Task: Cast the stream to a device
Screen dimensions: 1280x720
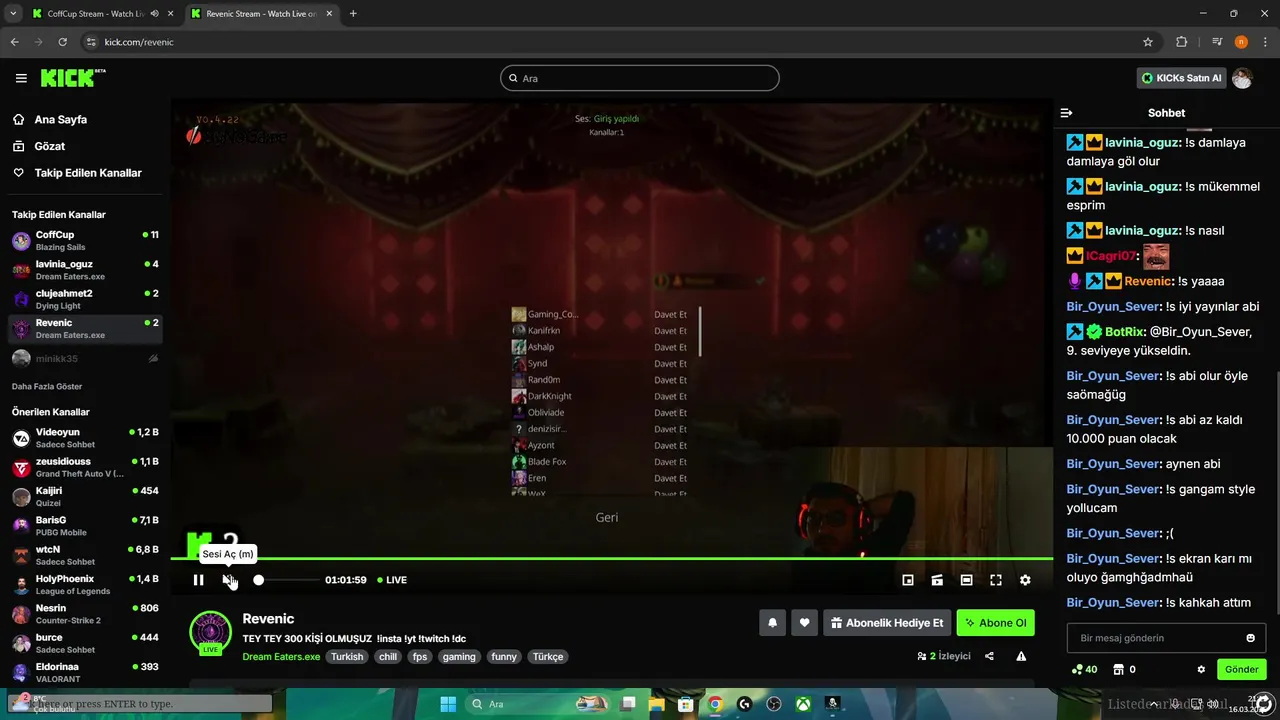Action: [937, 580]
